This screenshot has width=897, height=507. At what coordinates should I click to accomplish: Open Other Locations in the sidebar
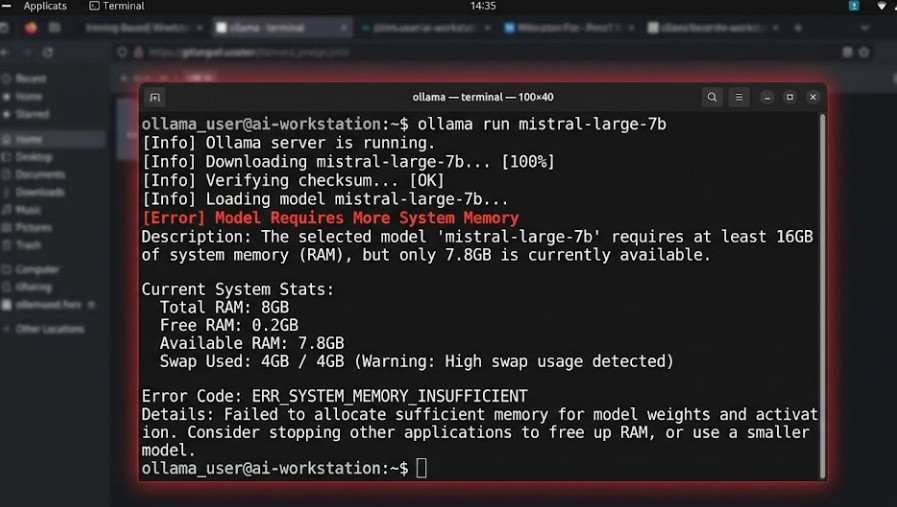pyautogui.click(x=49, y=329)
